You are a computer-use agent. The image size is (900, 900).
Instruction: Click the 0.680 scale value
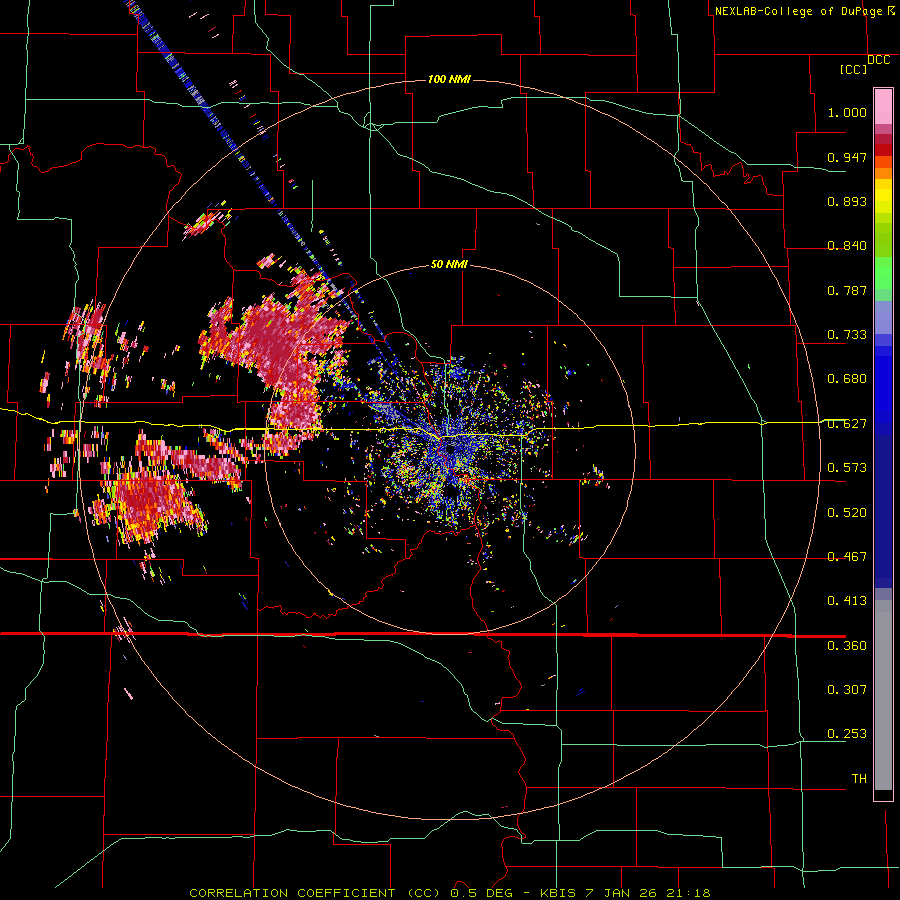pyautogui.click(x=847, y=379)
